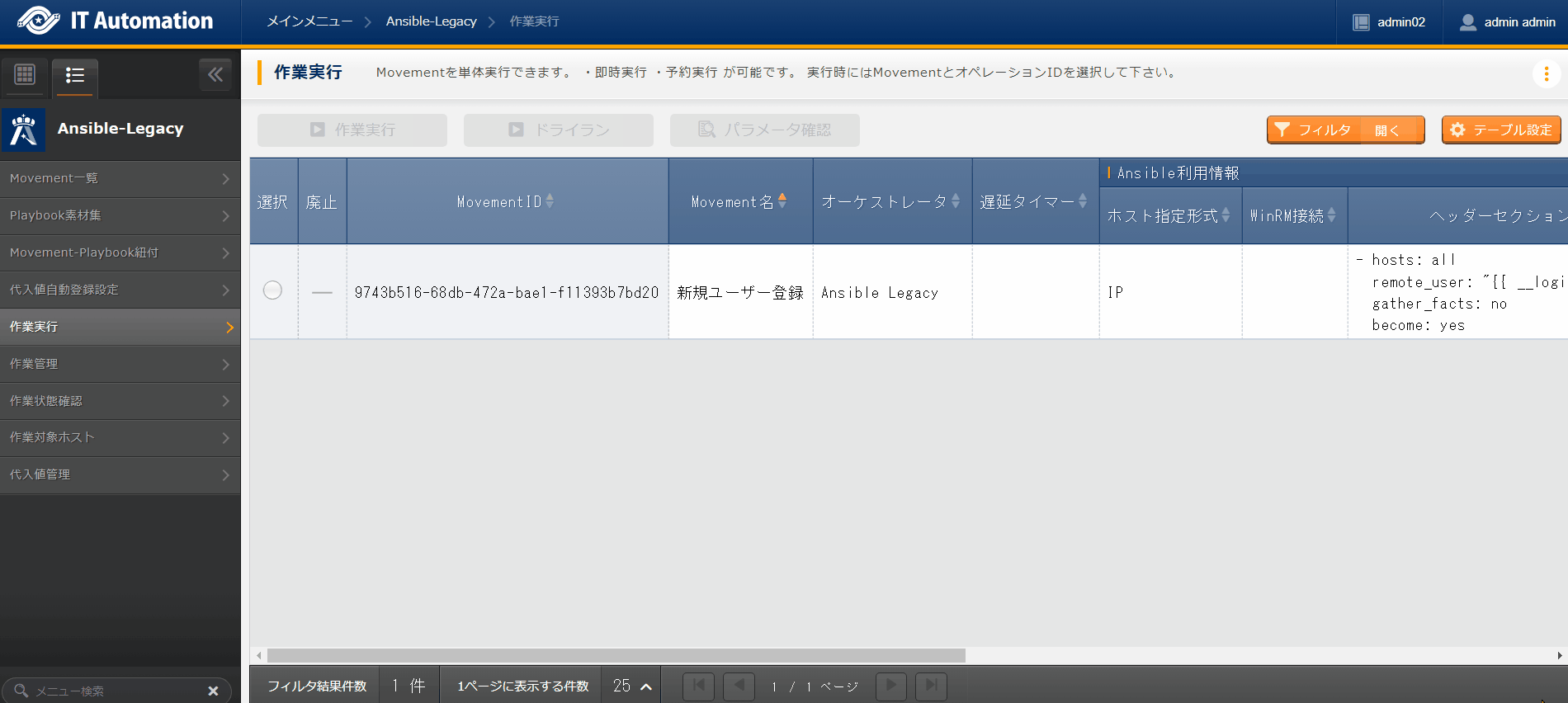Sort by MovementID column

(x=550, y=201)
